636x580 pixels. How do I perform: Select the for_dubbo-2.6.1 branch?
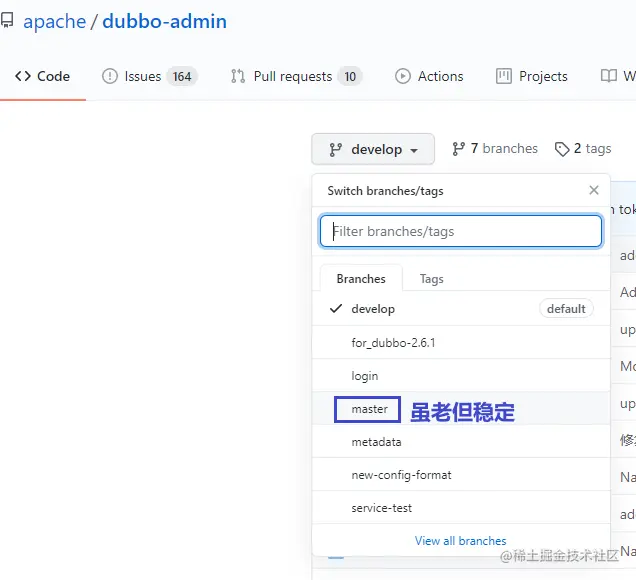(461, 343)
